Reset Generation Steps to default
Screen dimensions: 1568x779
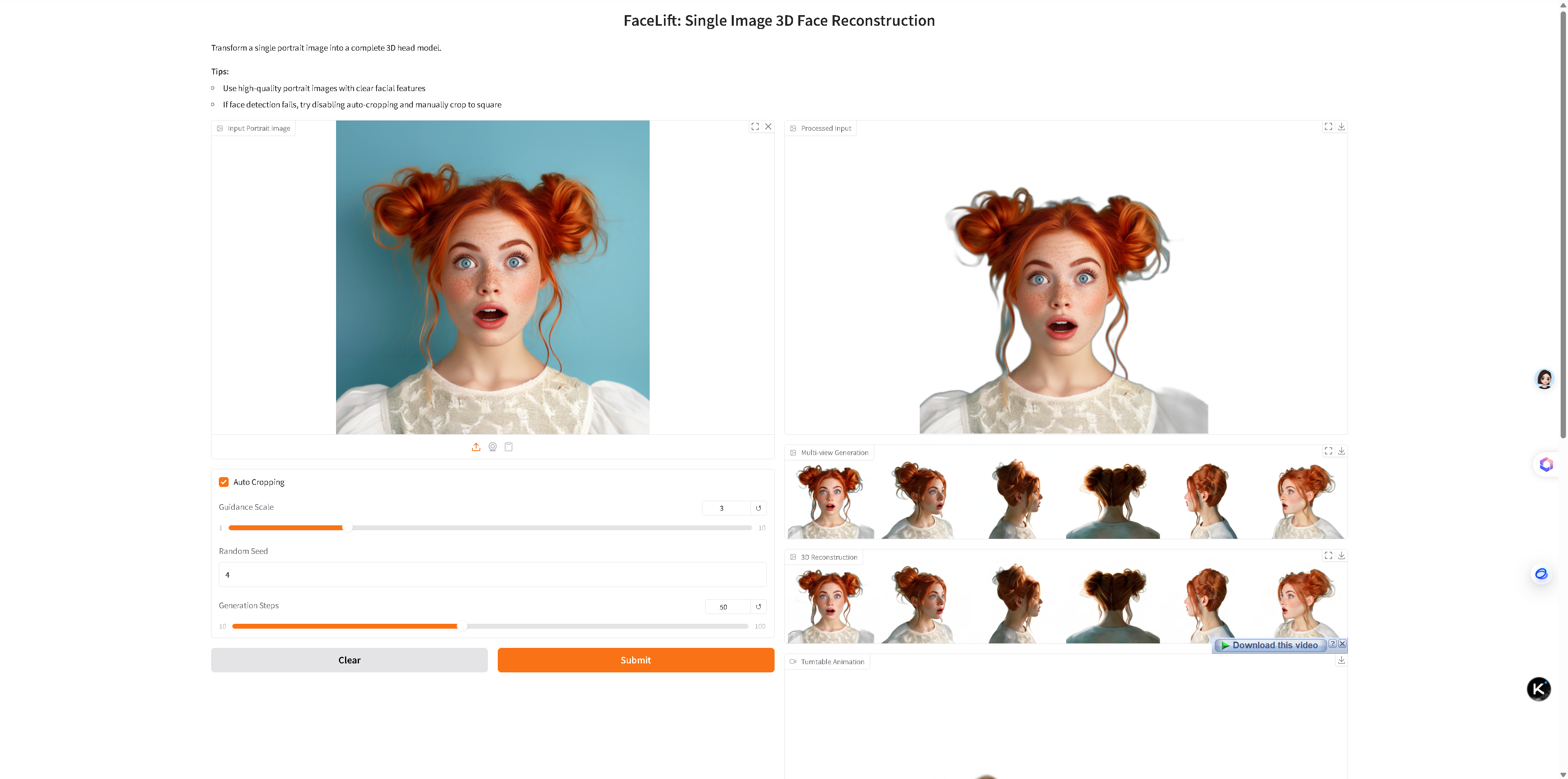tap(758, 607)
